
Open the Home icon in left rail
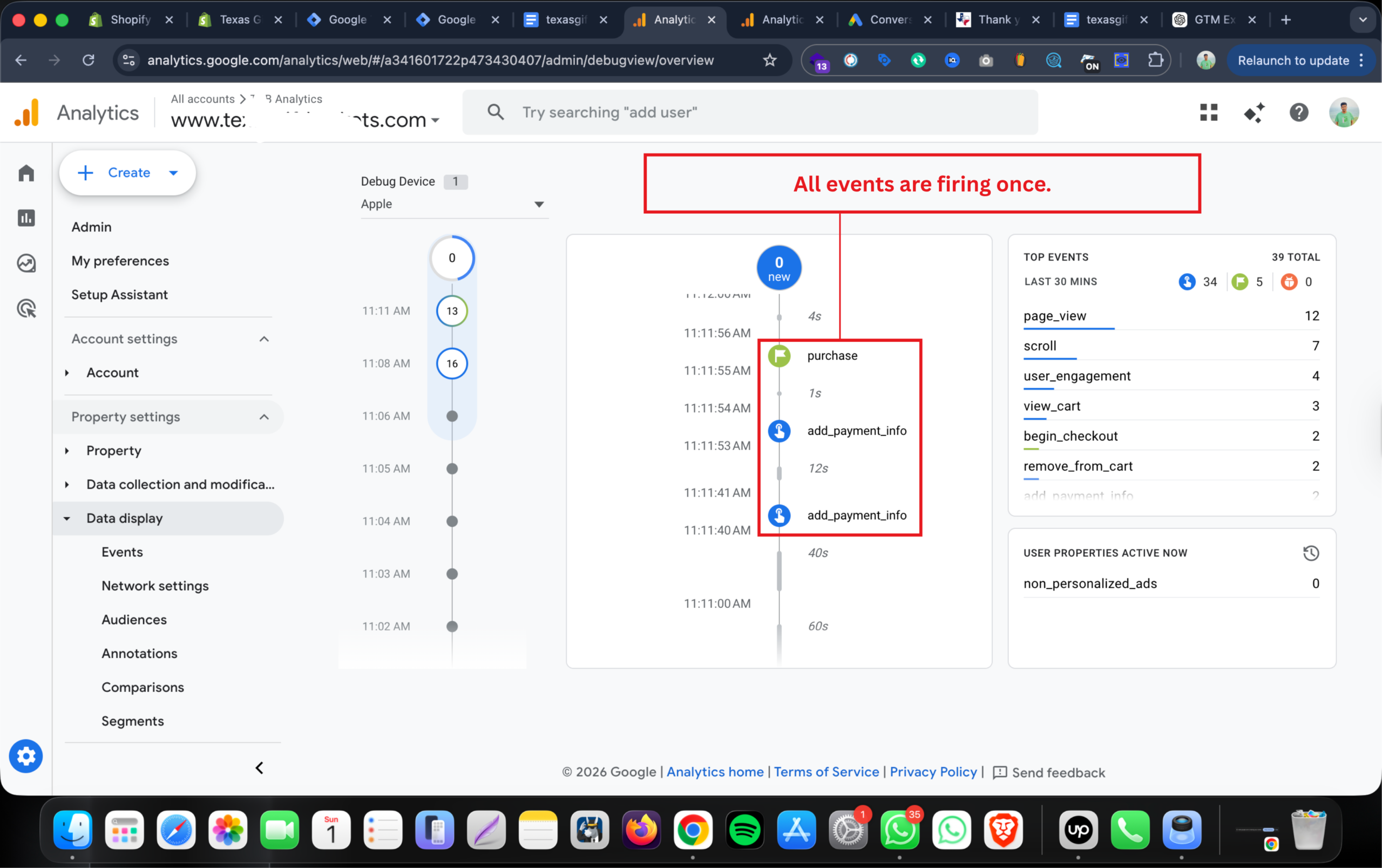point(26,173)
